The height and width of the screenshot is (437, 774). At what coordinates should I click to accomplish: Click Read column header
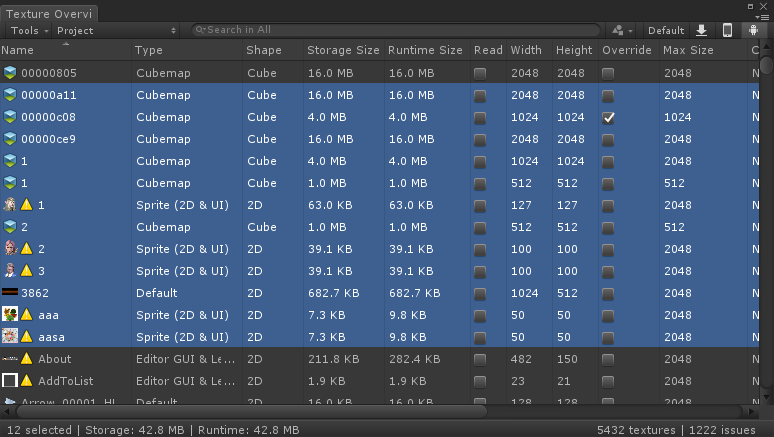[488, 50]
